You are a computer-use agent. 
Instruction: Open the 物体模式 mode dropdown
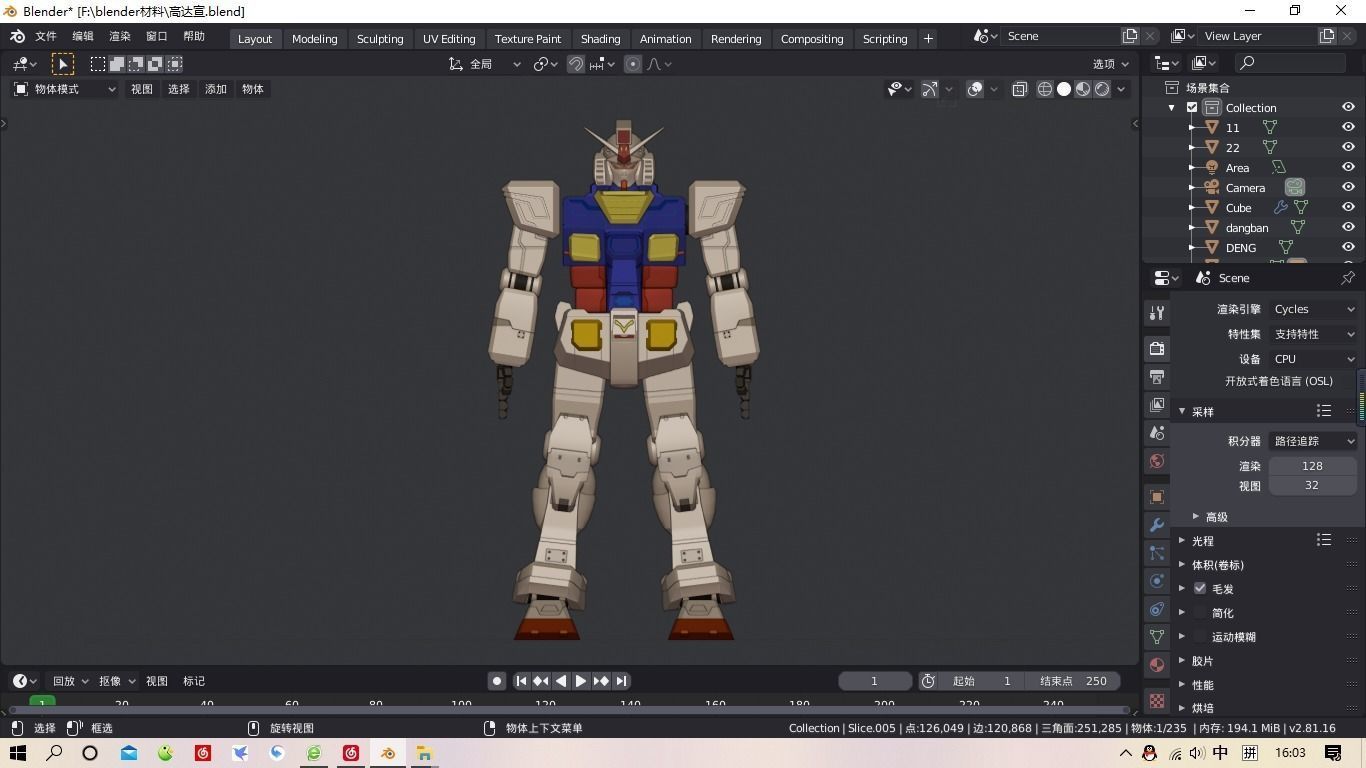(x=65, y=89)
